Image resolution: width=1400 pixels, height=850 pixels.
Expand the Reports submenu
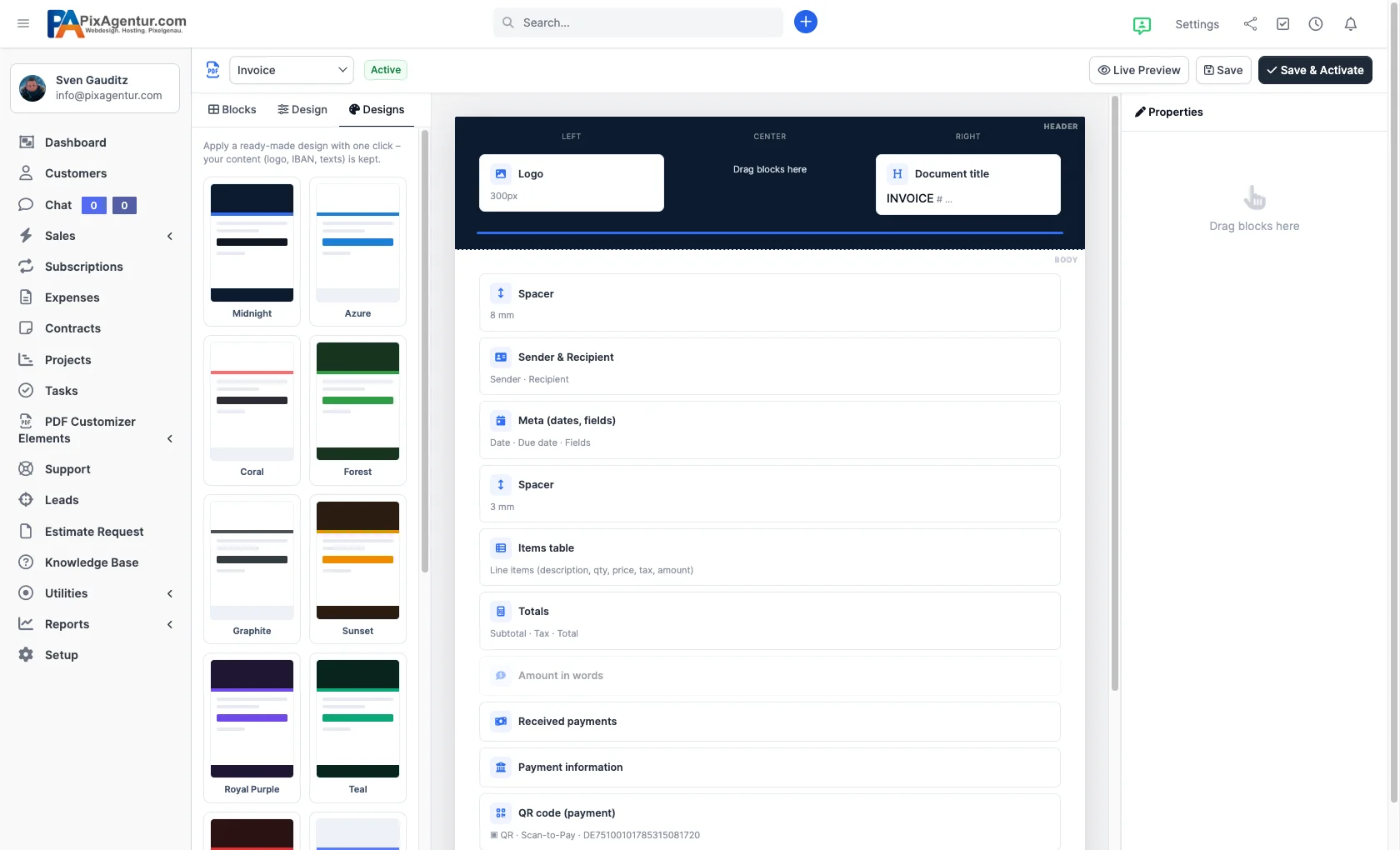(170, 625)
